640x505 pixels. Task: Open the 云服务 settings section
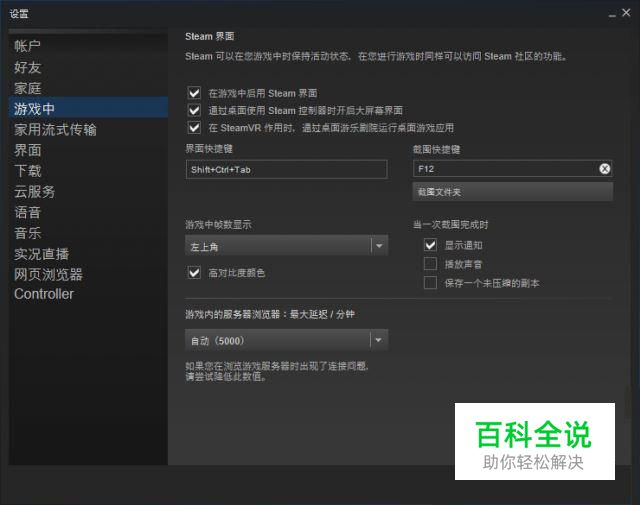click(88, 191)
